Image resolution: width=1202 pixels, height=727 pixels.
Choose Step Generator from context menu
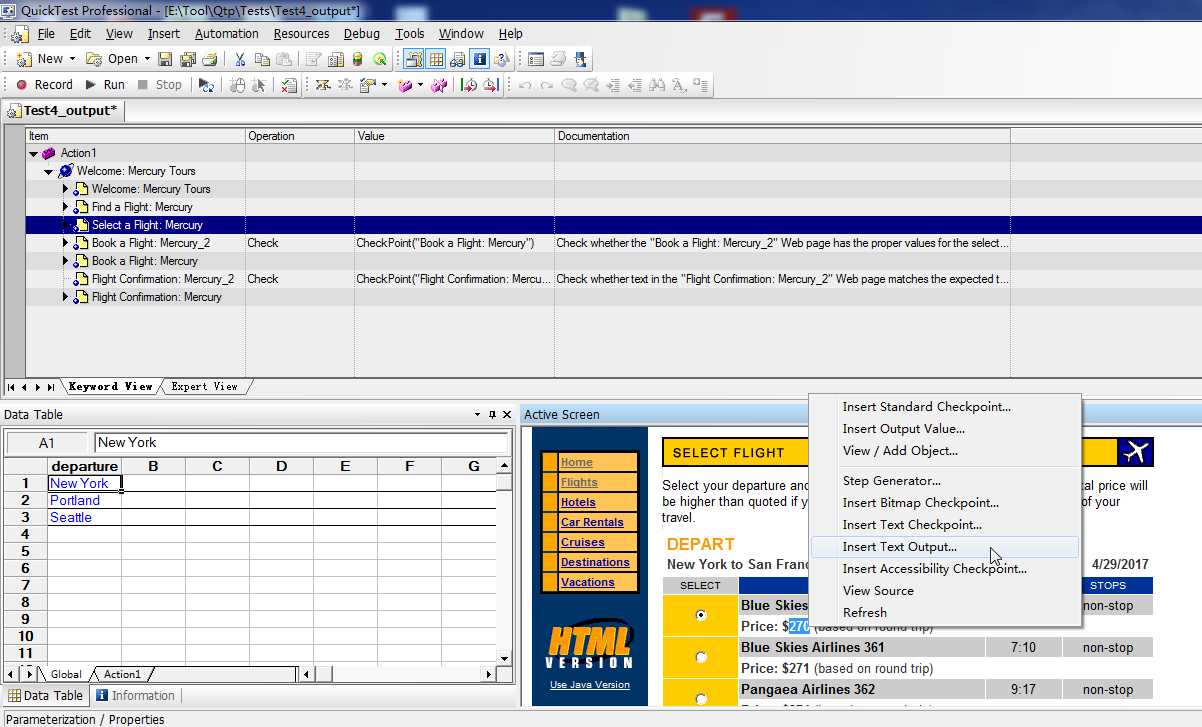click(x=945, y=481)
